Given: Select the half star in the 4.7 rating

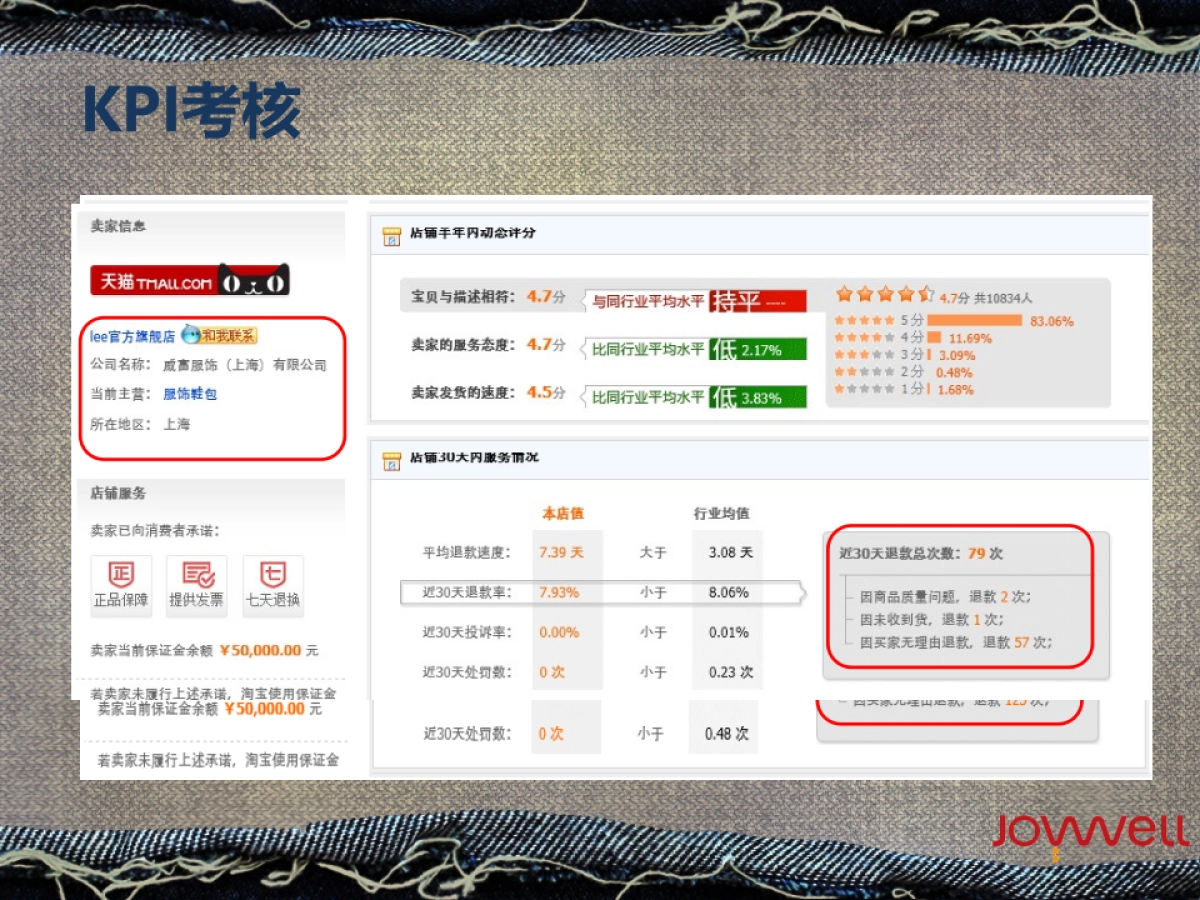Looking at the screenshot, I should pyautogui.click(x=925, y=293).
